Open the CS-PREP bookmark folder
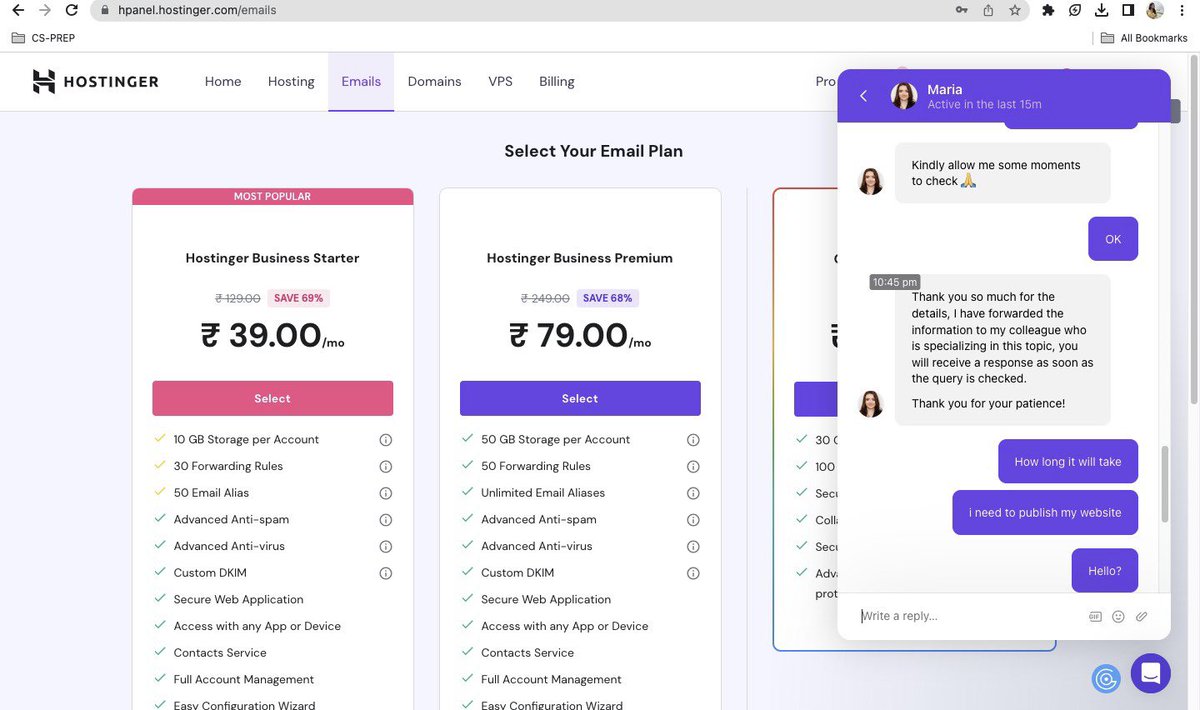The width and height of the screenshot is (1200, 710). (x=43, y=38)
